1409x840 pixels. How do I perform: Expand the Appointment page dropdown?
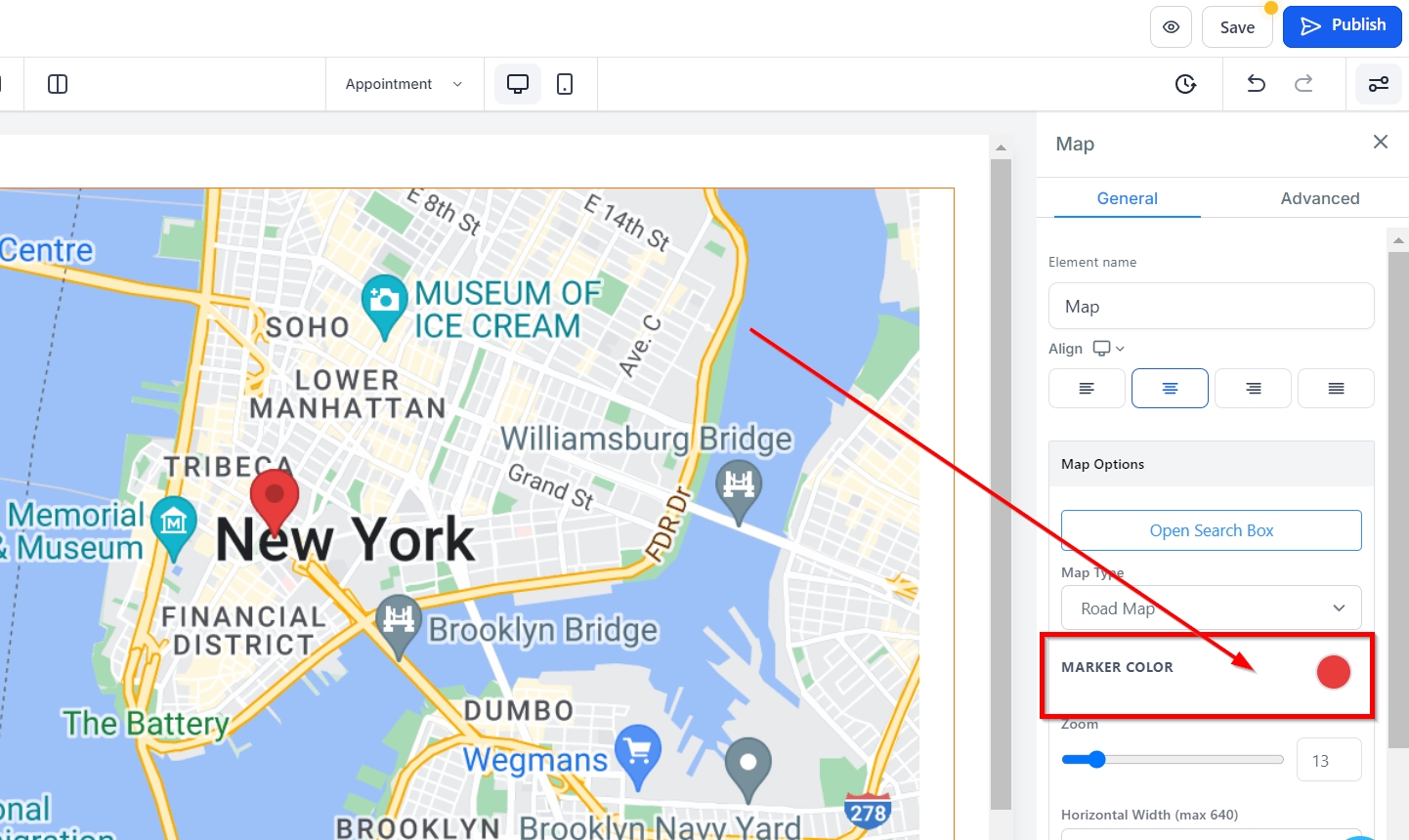pyautogui.click(x=404, y=84)
